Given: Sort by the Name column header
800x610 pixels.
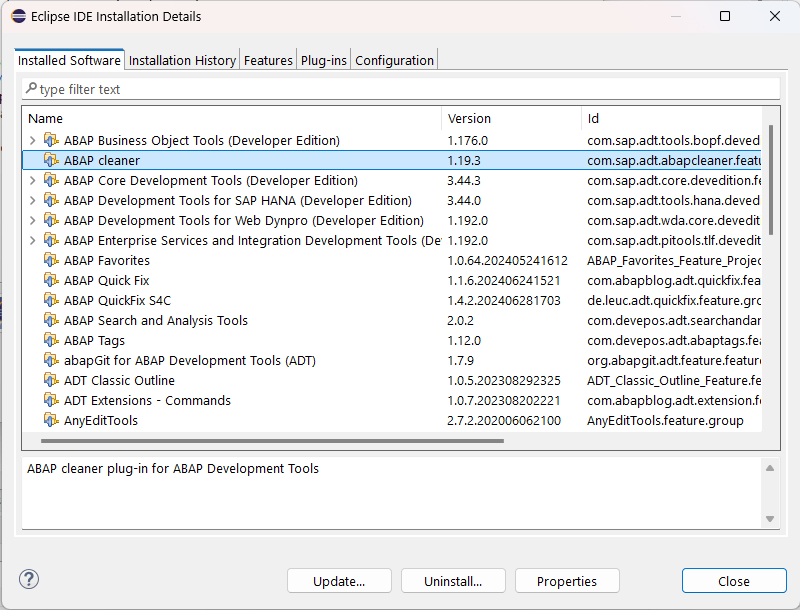Looking at the screenshot, I should click(232, 118).
